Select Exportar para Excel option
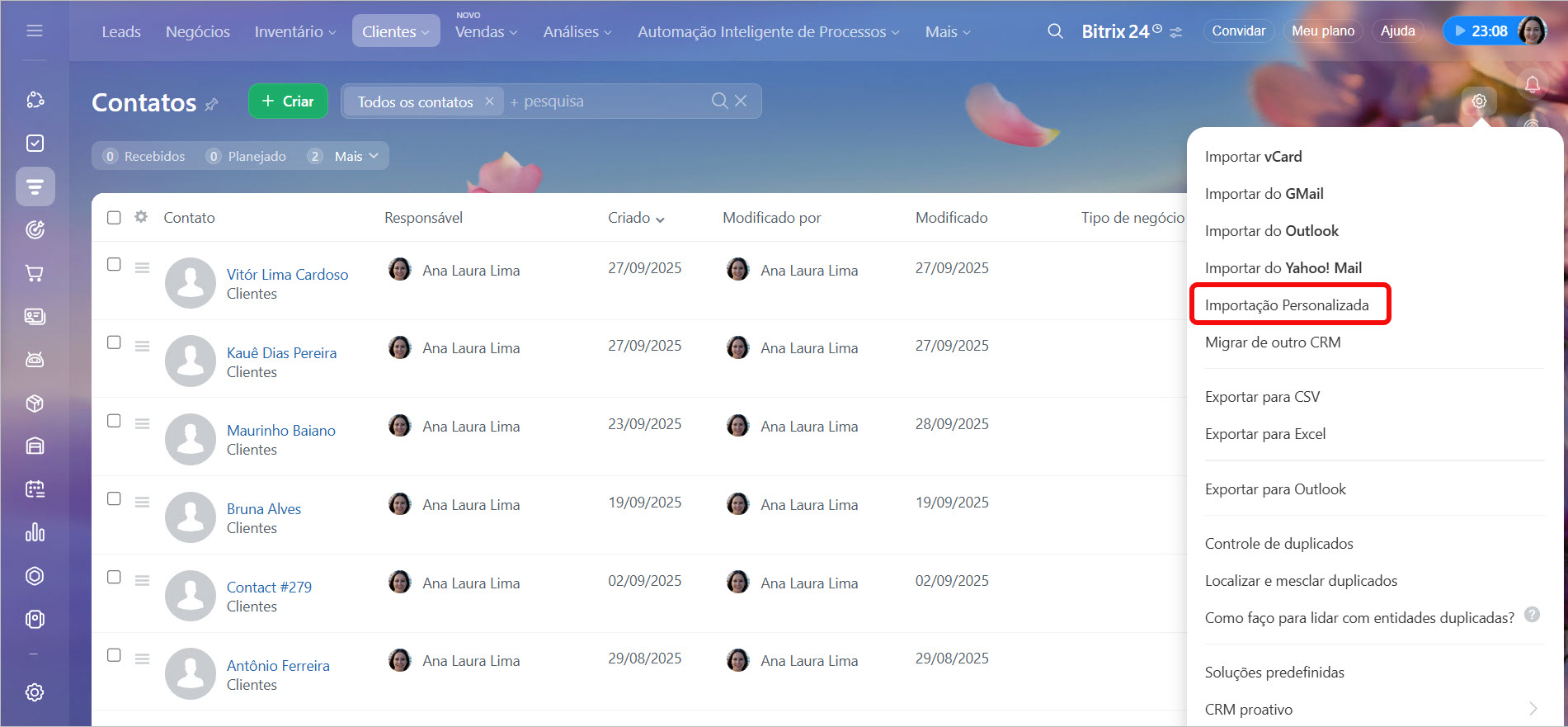 (x=1264, y=434)
